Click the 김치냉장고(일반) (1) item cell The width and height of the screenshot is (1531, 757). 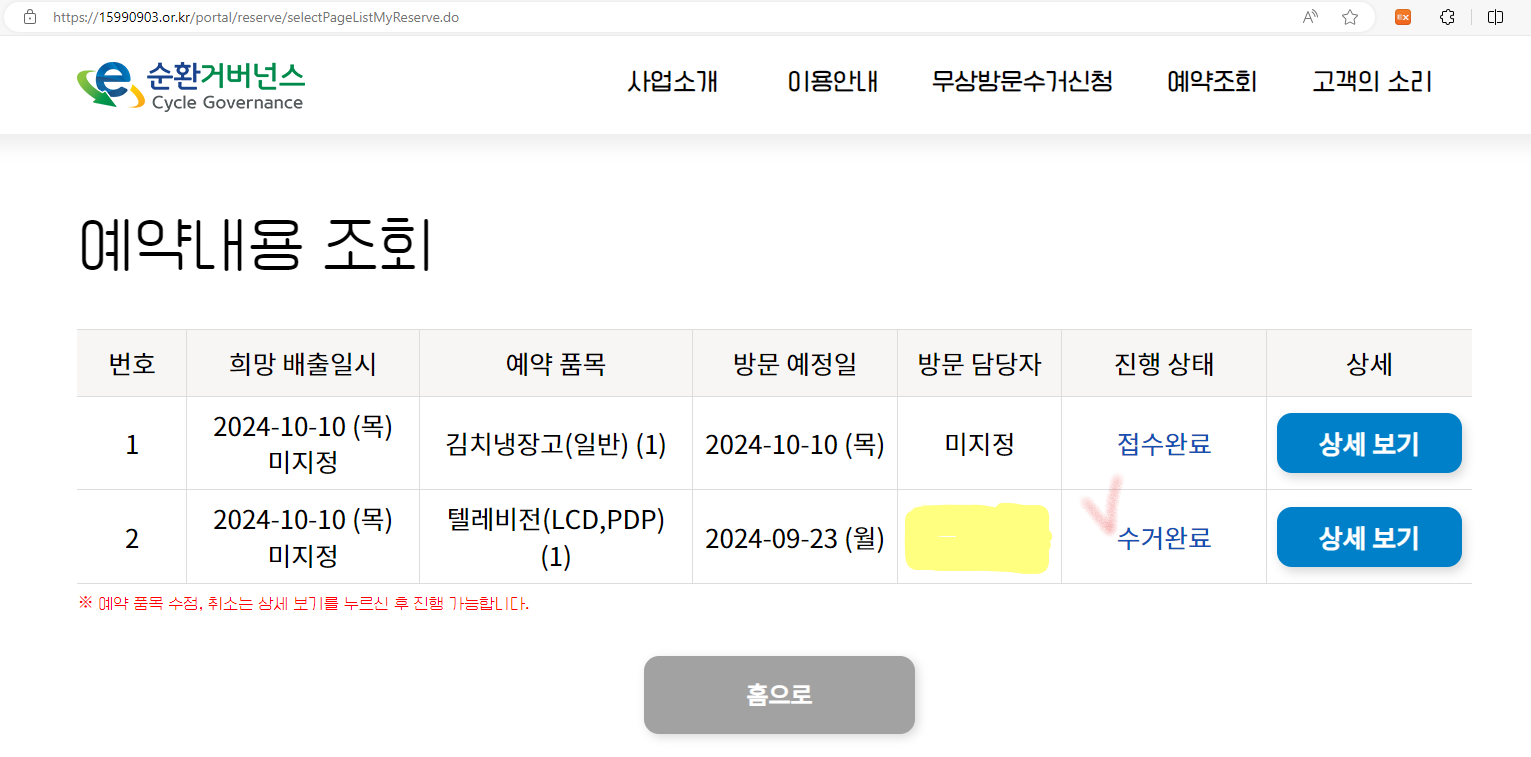pos(556,444)
